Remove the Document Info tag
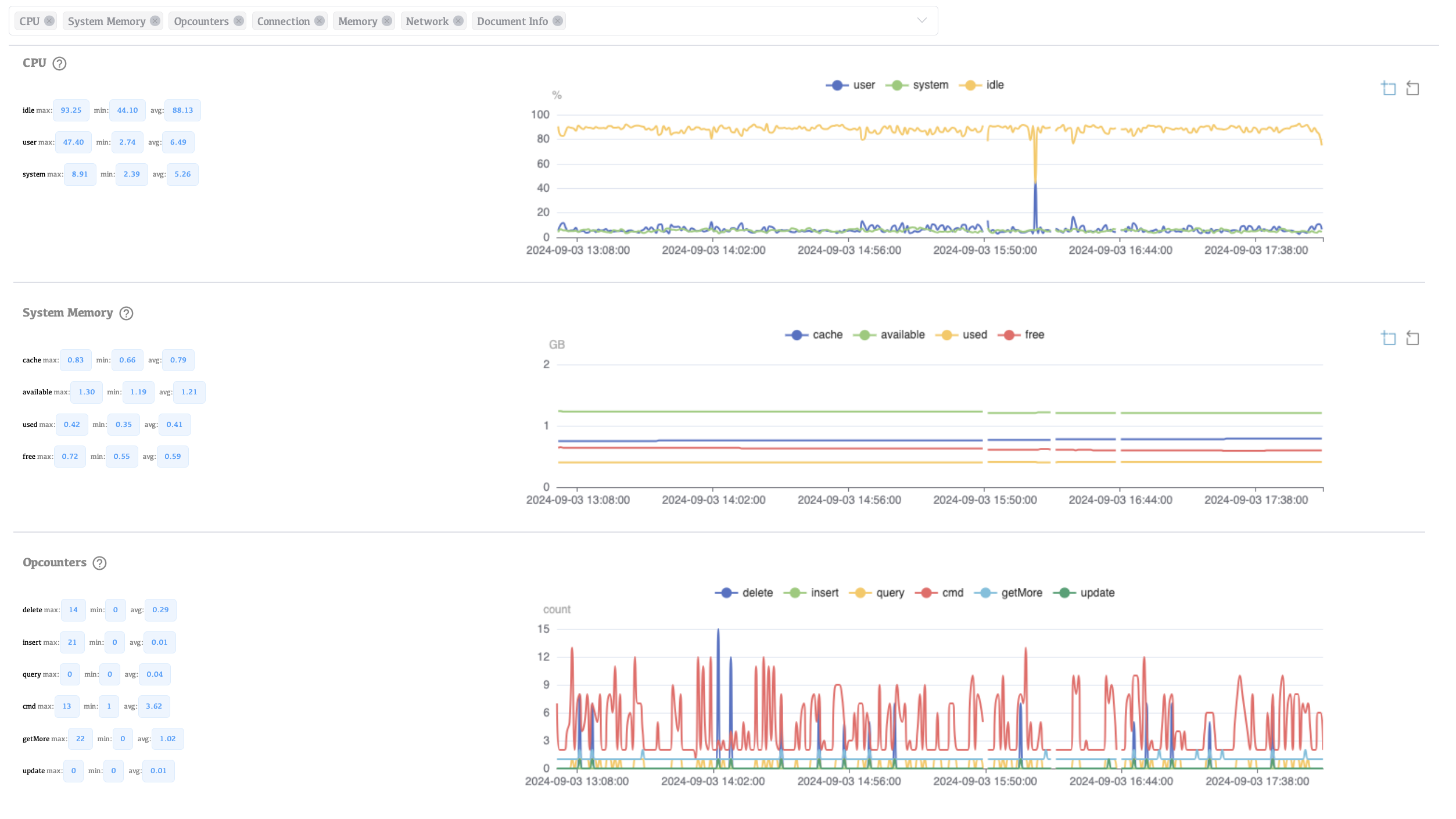Image resolution: width=1456 pixels, height=819 pixels. tap(558, 21)
